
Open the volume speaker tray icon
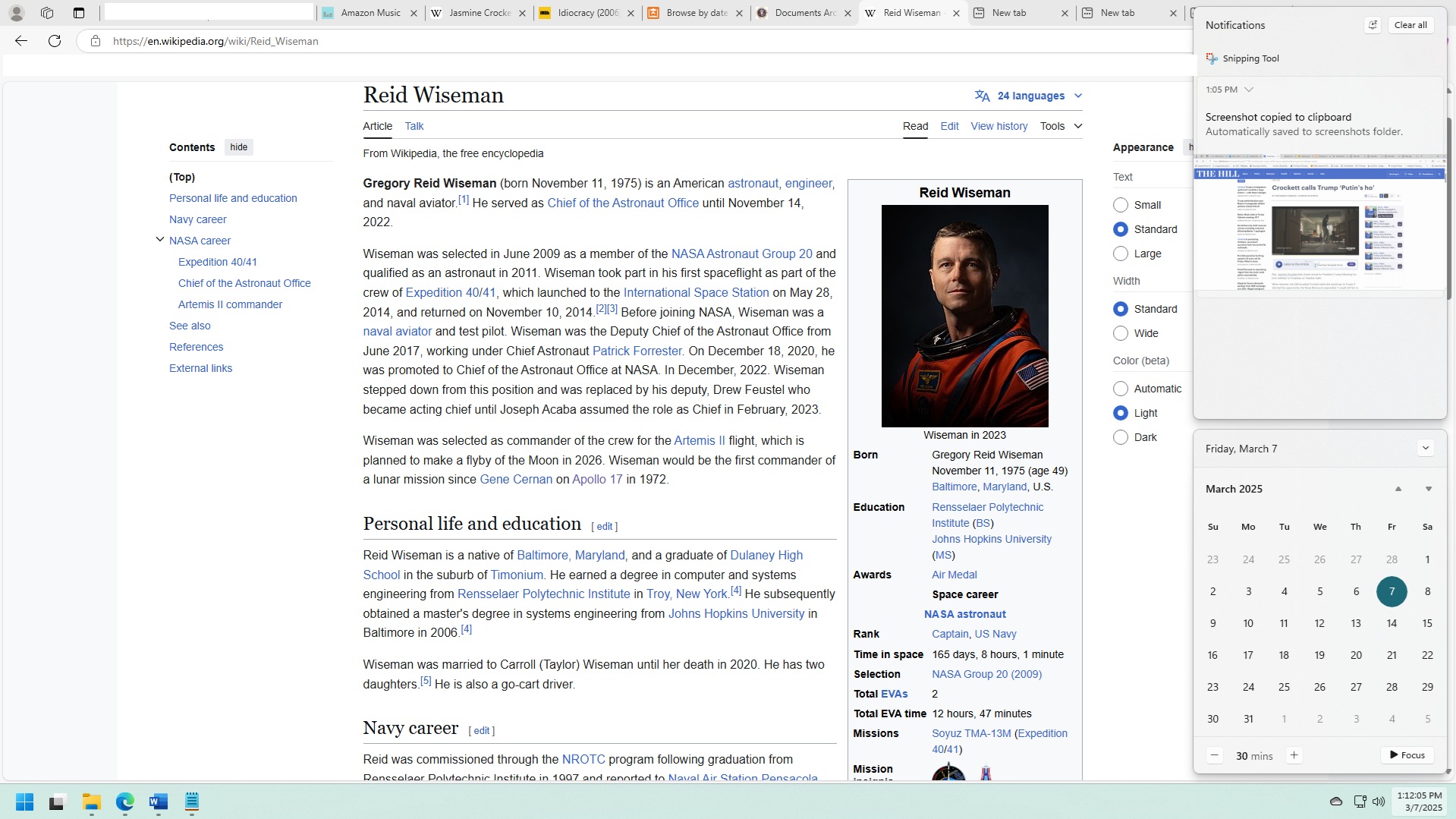coord(1379,802)
